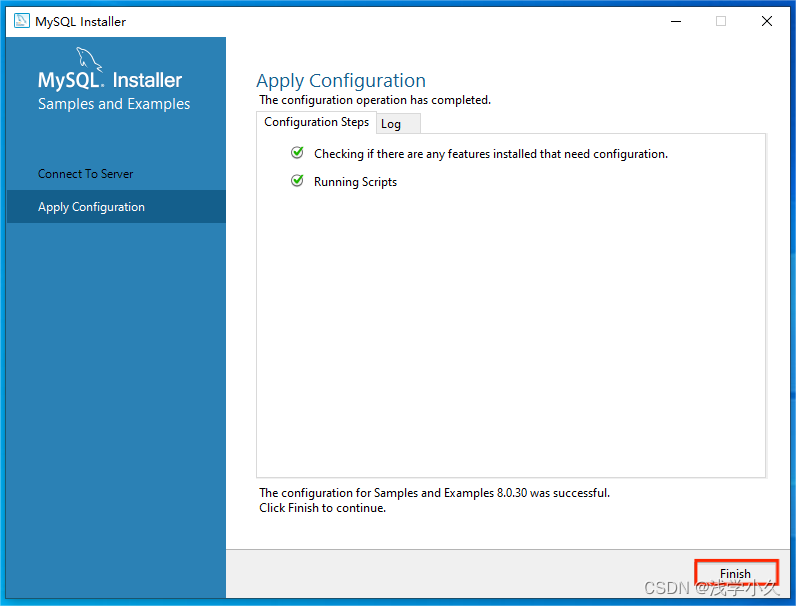
Task: Click 'Samples and Examples' sidebar subtitle
Action: coord(114,104)
